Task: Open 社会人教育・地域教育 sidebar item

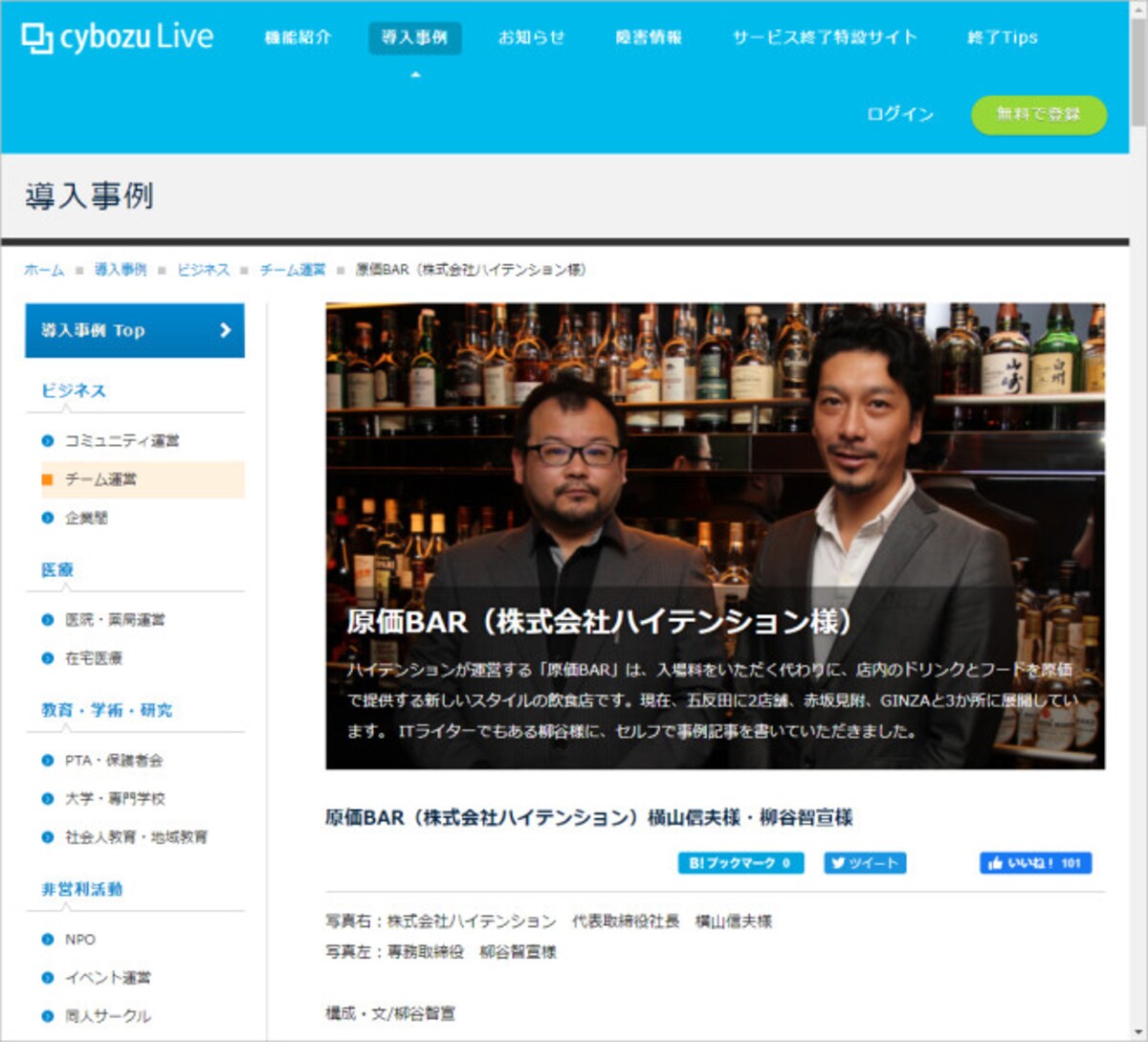Action: click(136, 837)
